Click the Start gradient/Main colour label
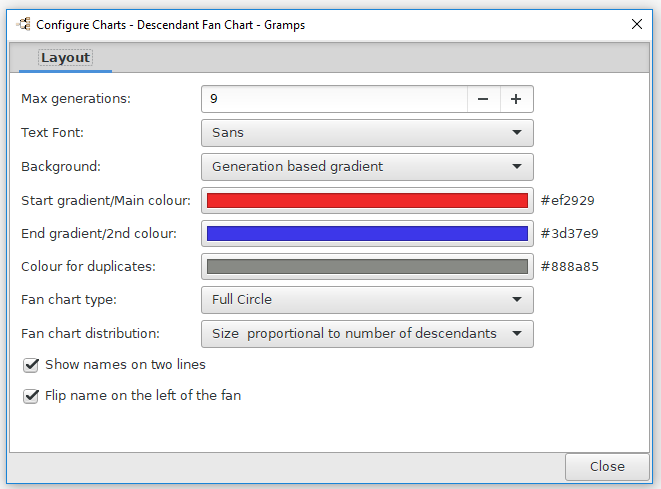 [x=106, y=200]
